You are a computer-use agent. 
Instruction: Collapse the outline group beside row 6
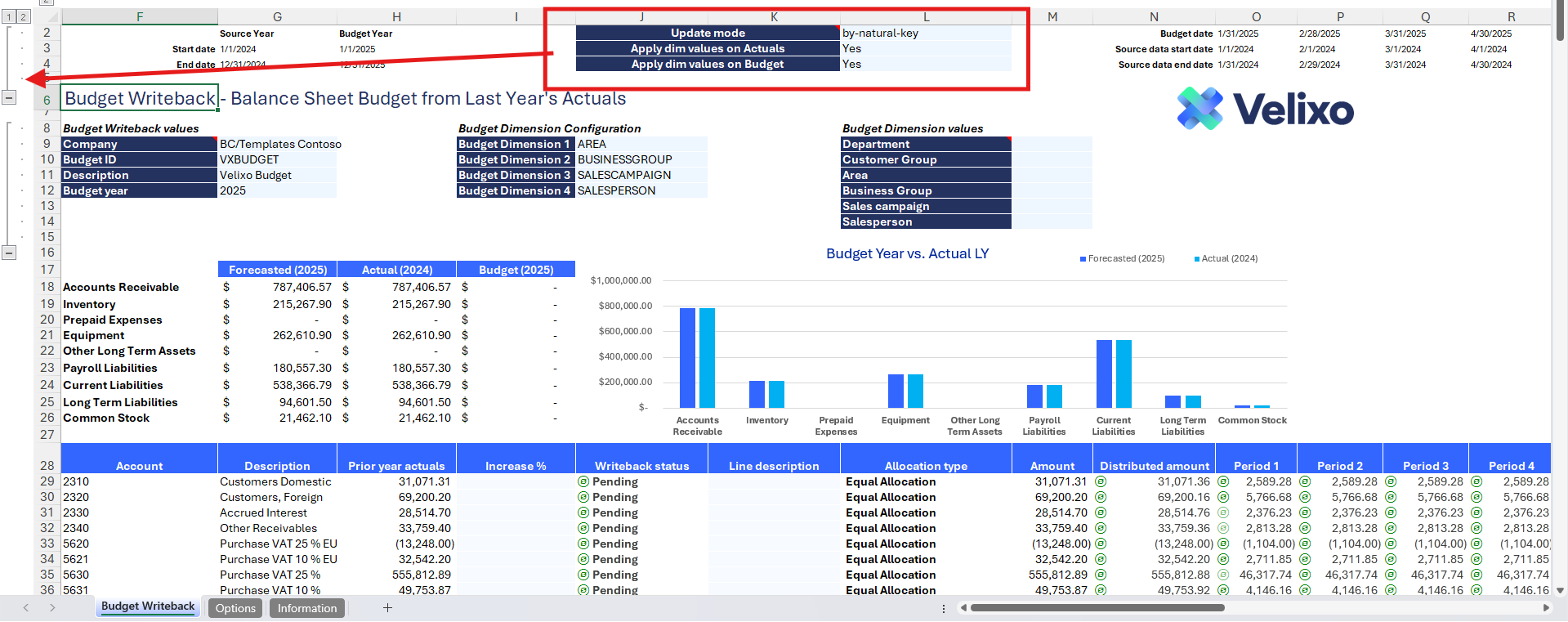coord(9,98)
